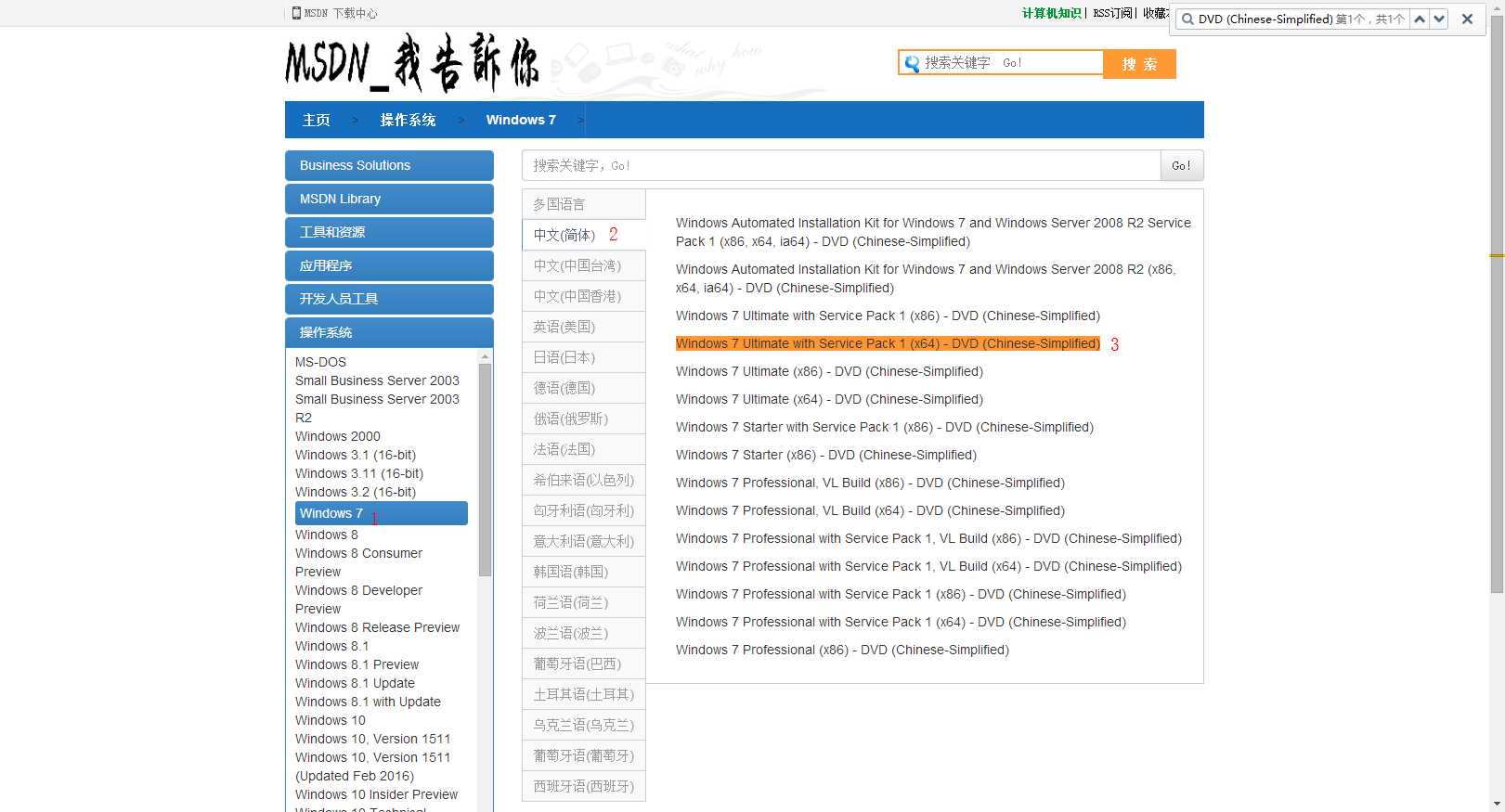Open 主页 in the blue navigation bar

[x=316, y=120]
